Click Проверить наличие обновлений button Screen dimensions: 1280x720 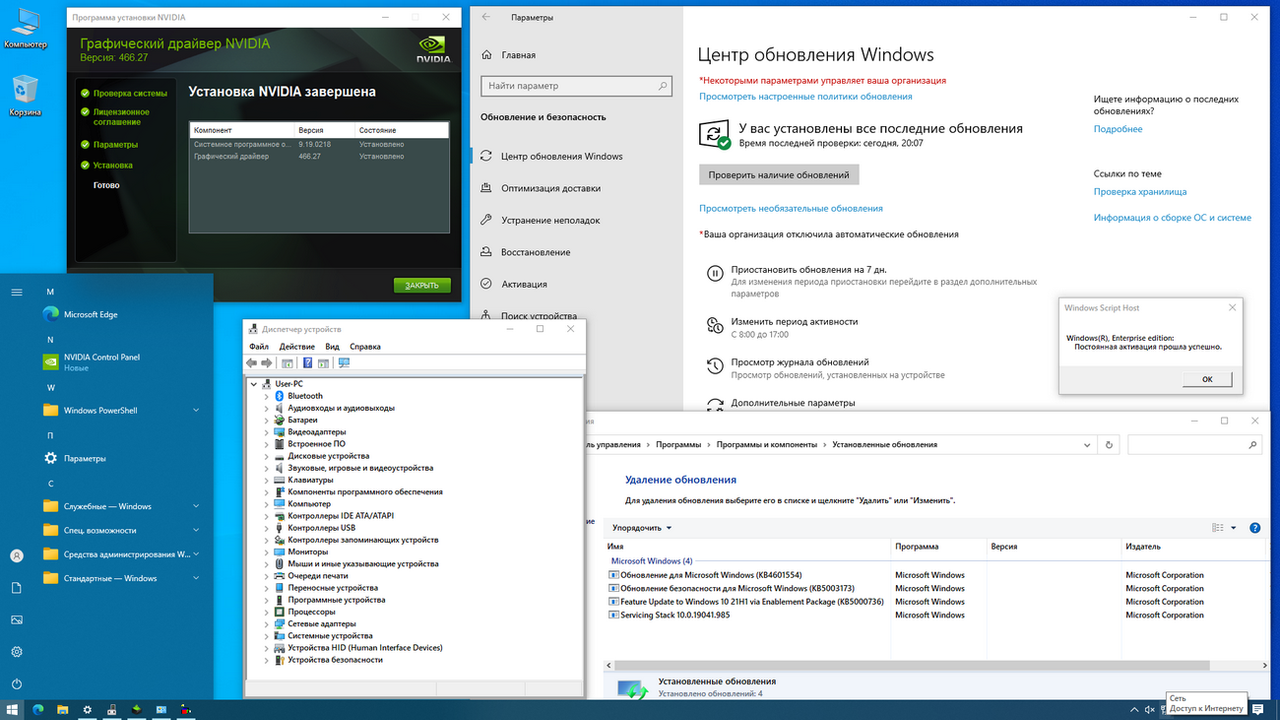pos(779,174)
